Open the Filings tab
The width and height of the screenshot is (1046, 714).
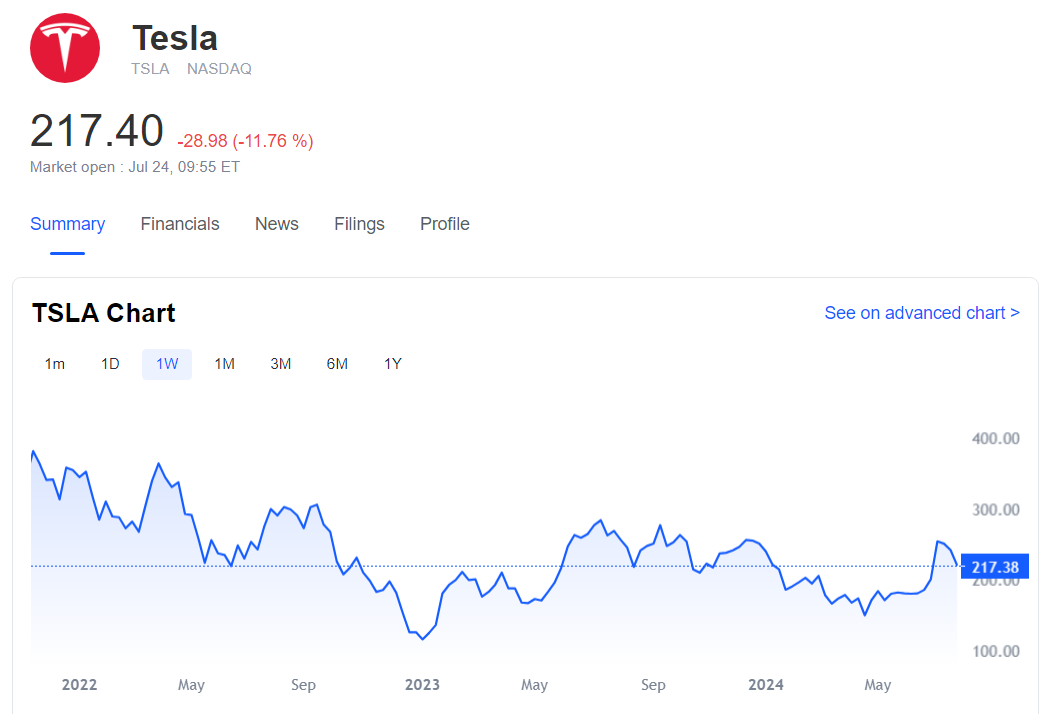click(359, 224)
